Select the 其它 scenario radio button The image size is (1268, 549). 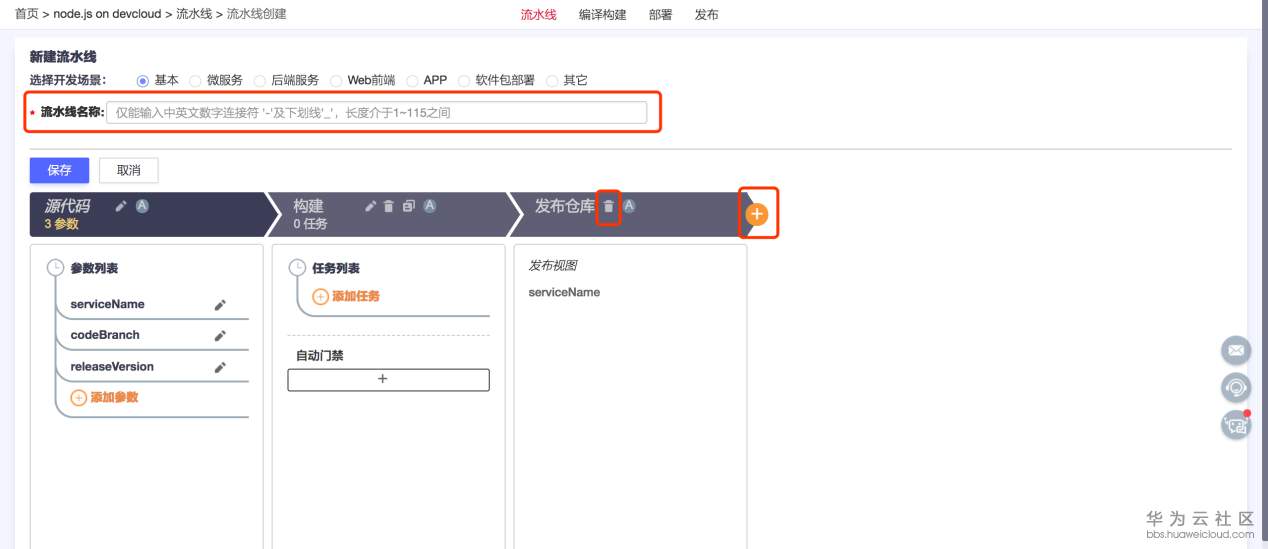click(553, 80)
